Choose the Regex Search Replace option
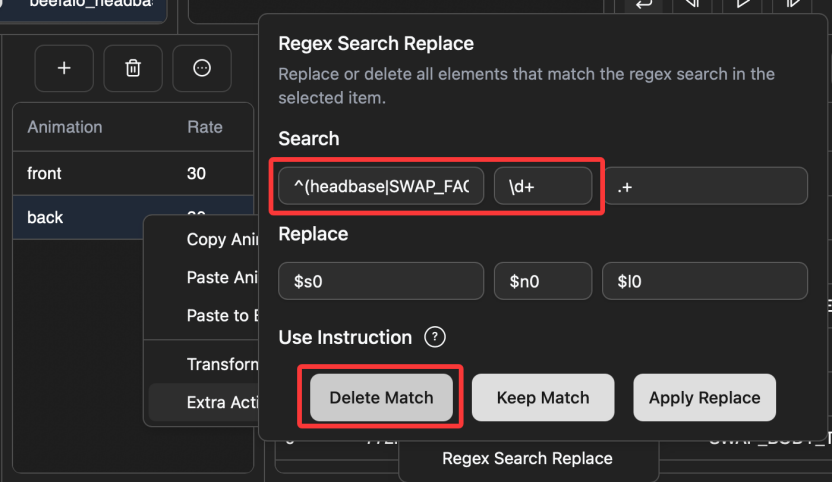832x482 pixels. (x=527, y=459)
